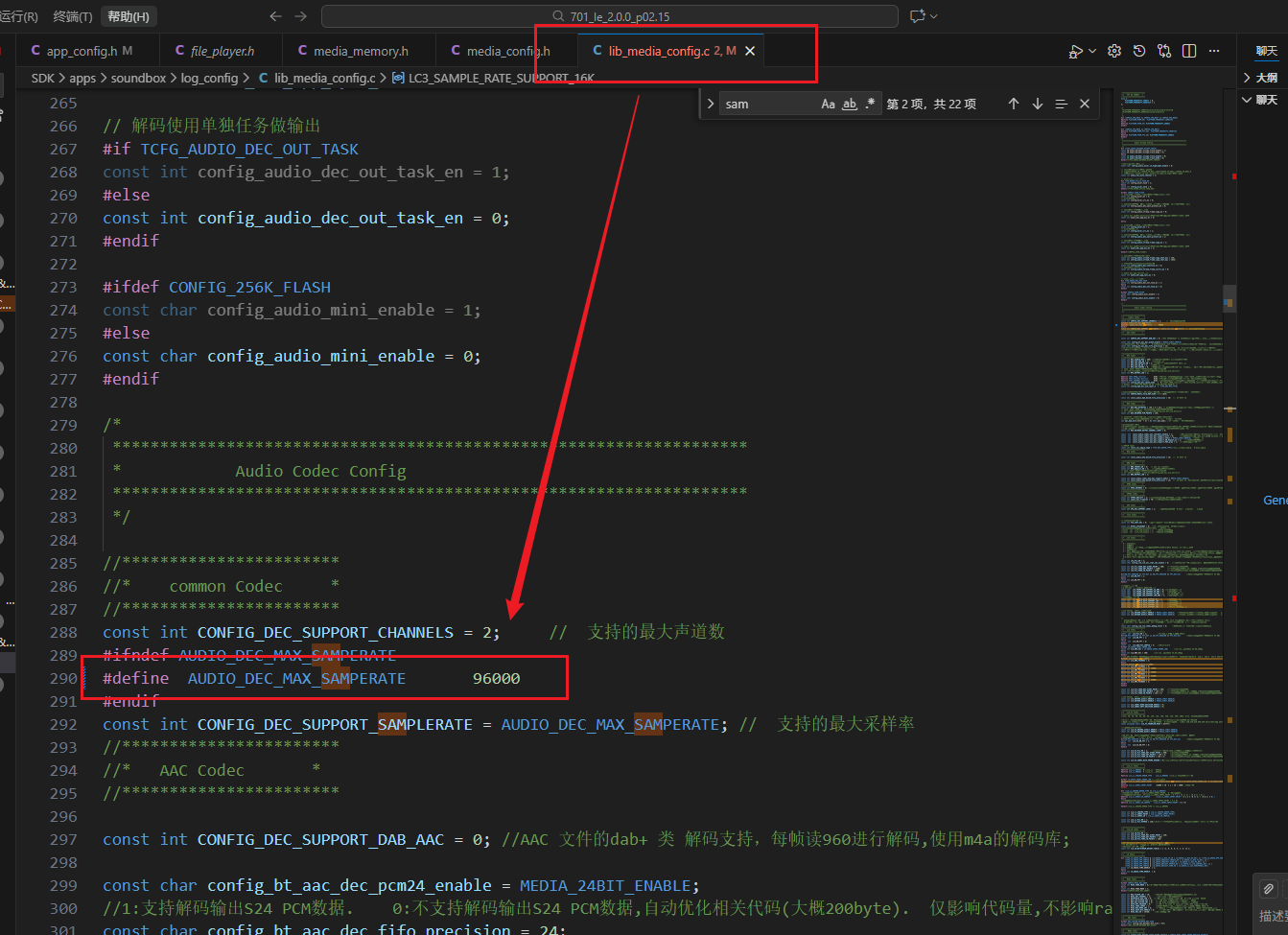Viewport: 1288px width, 935px height.
Task: Jump to the next find match
Action: pyautogui.click(x=1038, y=104)
